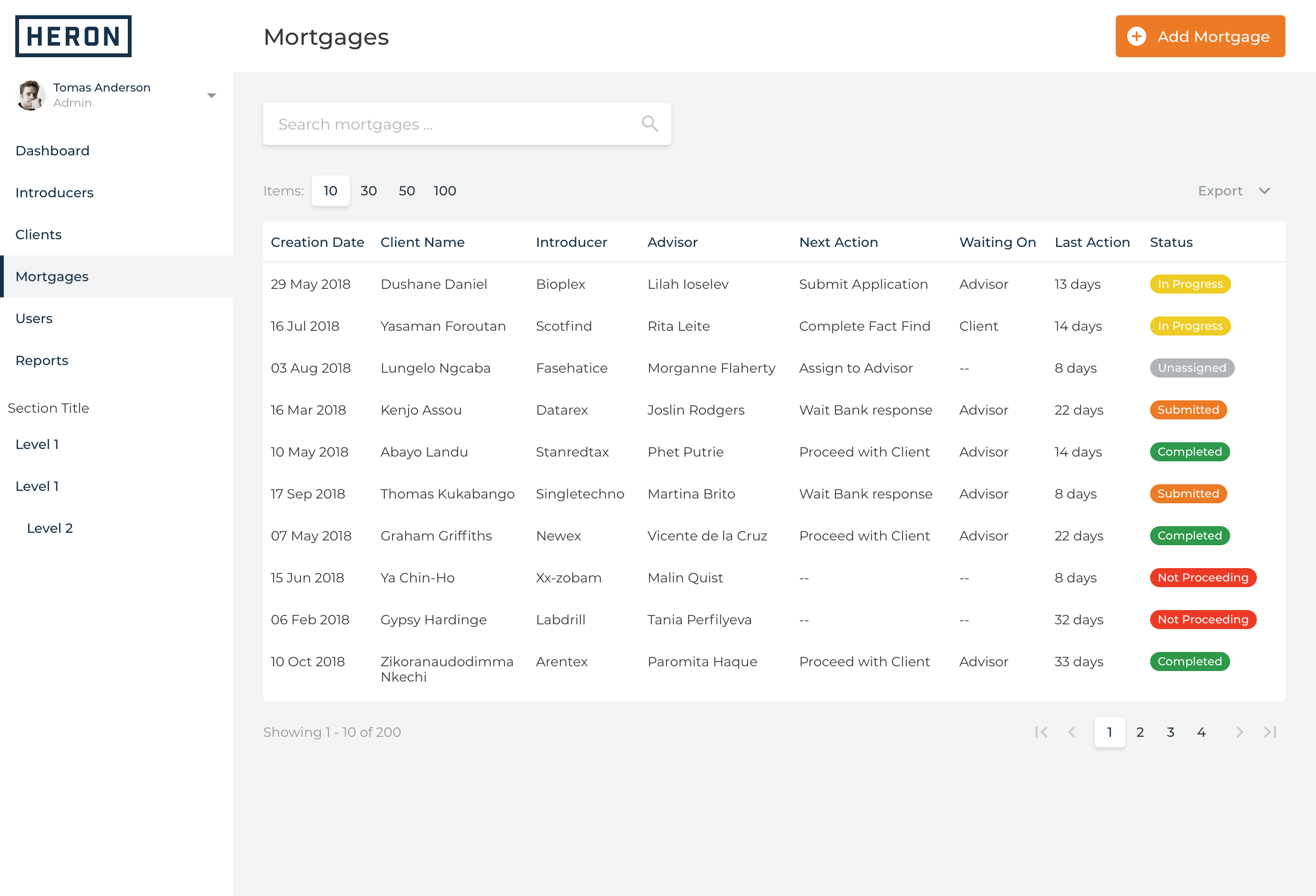1316x896 pixels.
Task: Sort by Last Action column header
Action: click(x=1092, y=242)
